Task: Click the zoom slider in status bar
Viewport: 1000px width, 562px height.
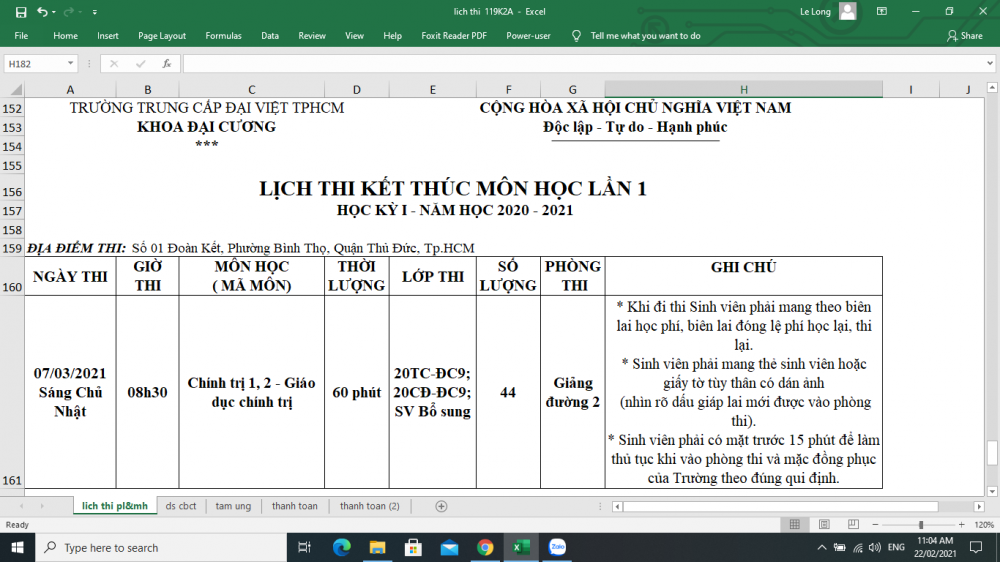Action: coord(921,525)
